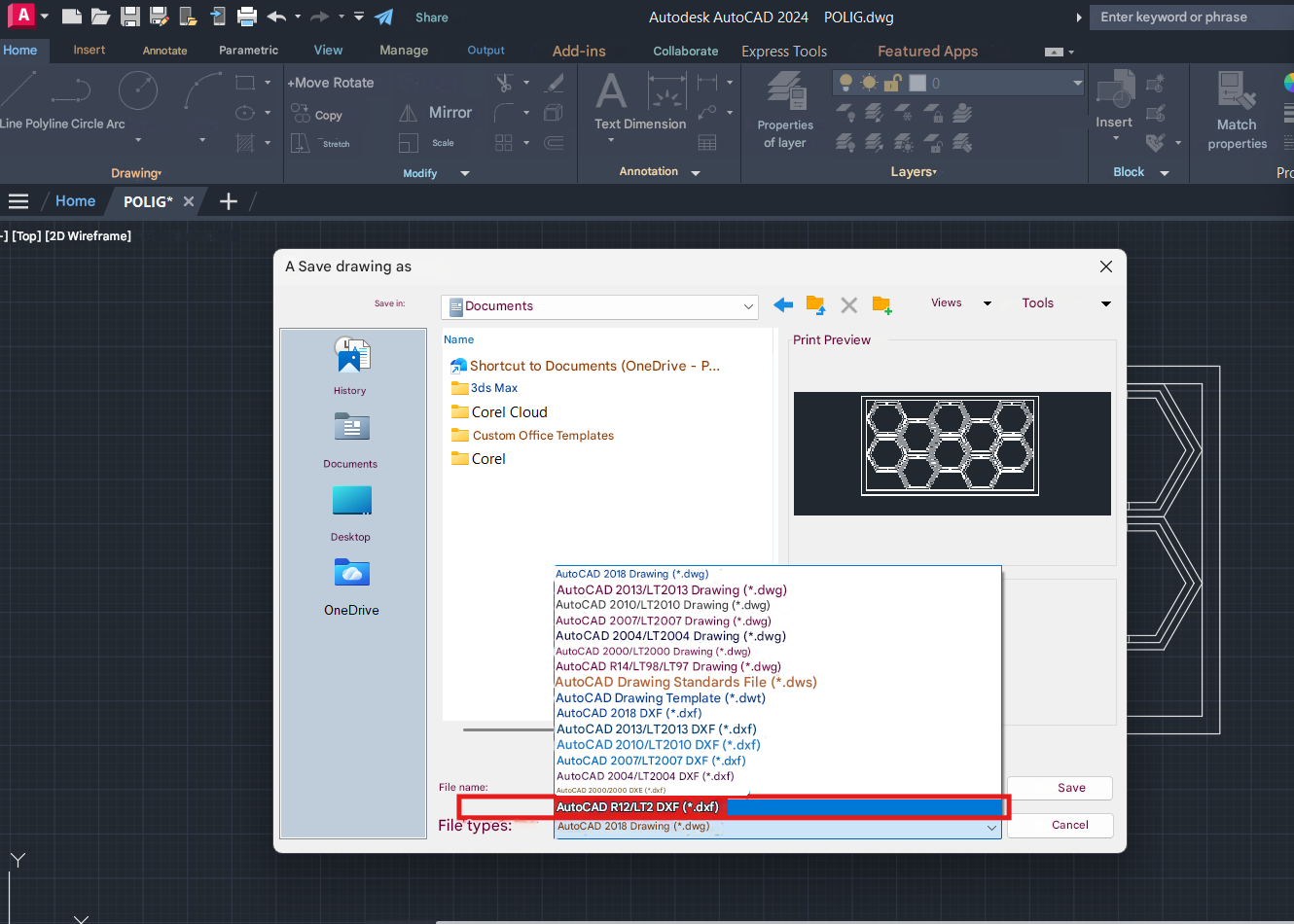Click the Undo arrow icon
The height and width of the screenshot is (924, 1294).
tap(276, 17)
